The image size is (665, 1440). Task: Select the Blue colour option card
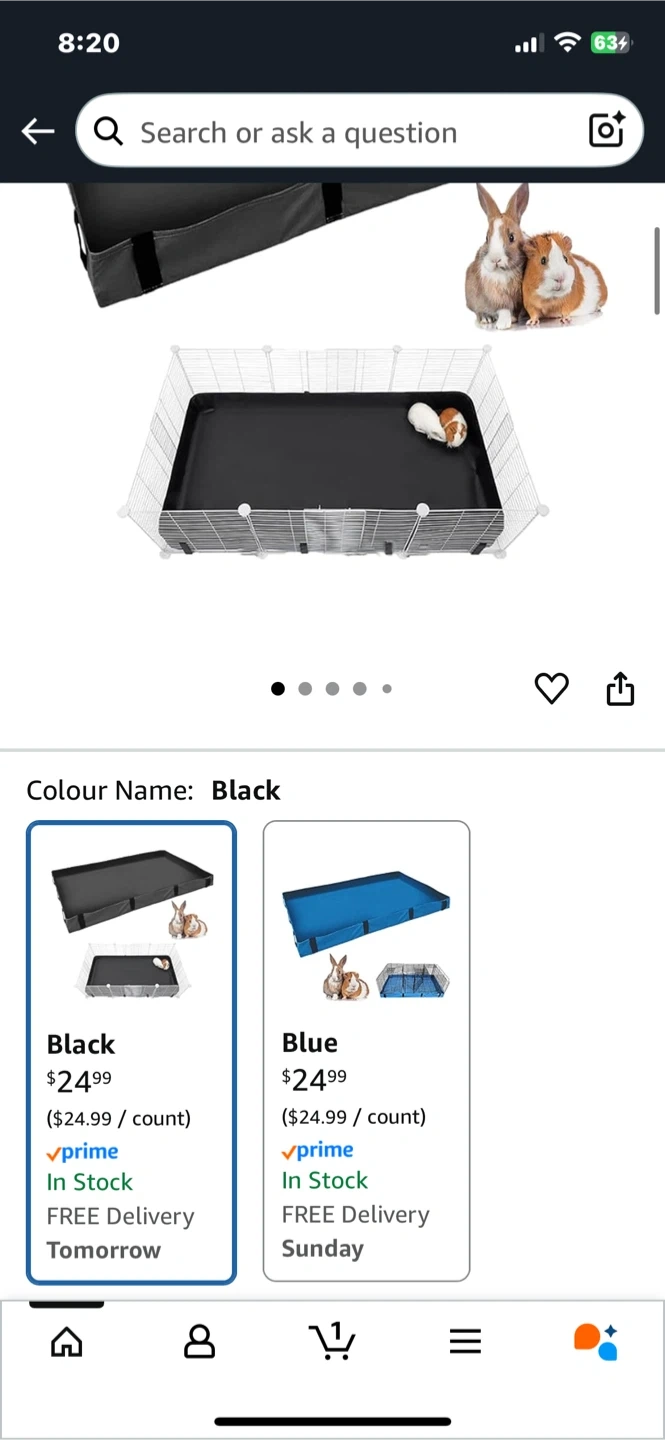pyautogui.click(x=366, y=1051)
